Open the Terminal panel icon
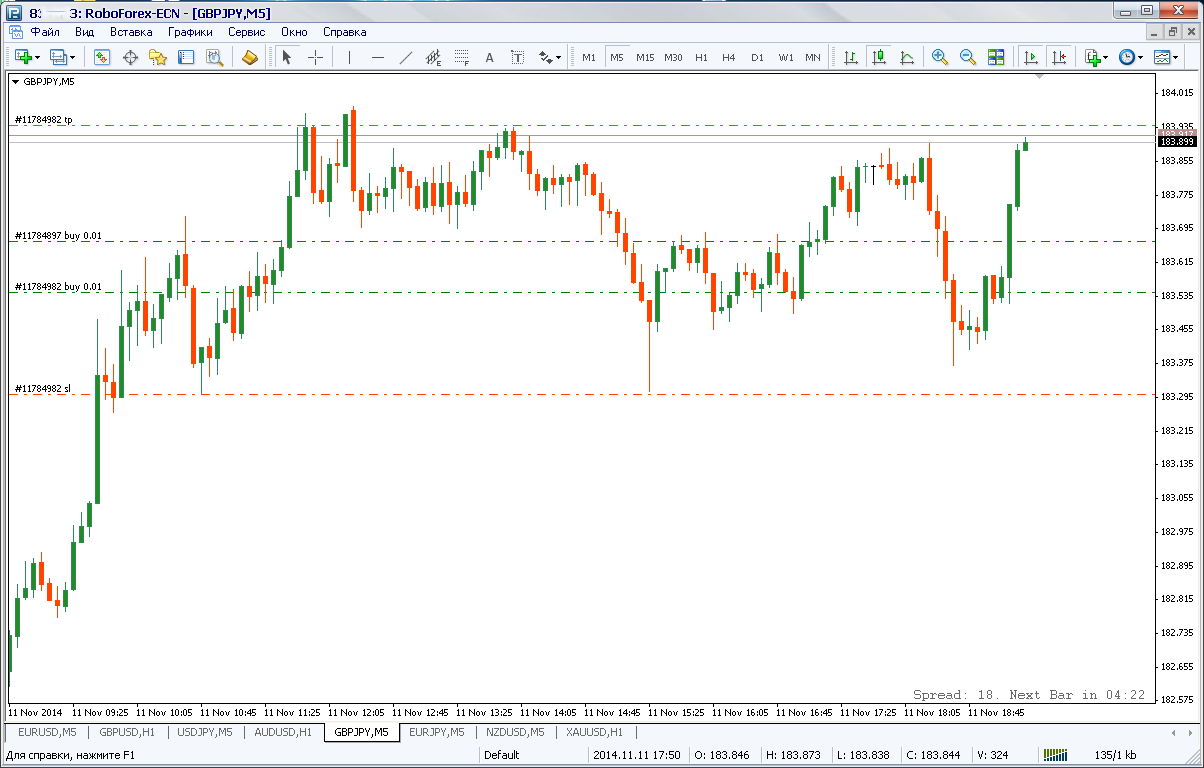The width and height of the screenshot is (1204, 768). (x=186, y=57)
